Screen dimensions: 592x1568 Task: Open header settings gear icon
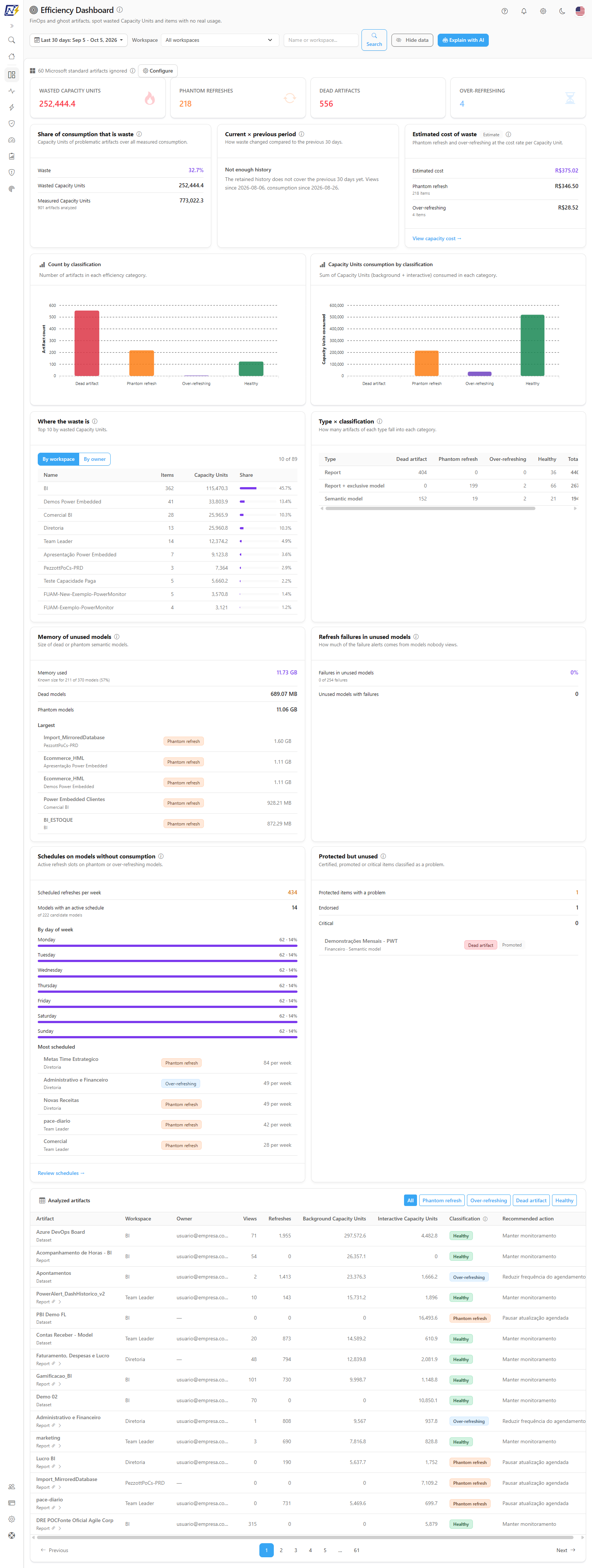543,11
